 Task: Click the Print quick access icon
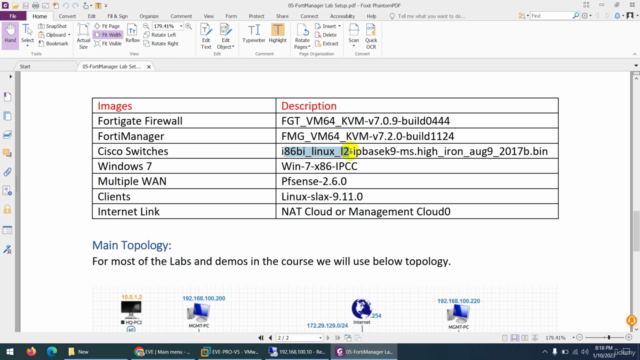(36, 5)
